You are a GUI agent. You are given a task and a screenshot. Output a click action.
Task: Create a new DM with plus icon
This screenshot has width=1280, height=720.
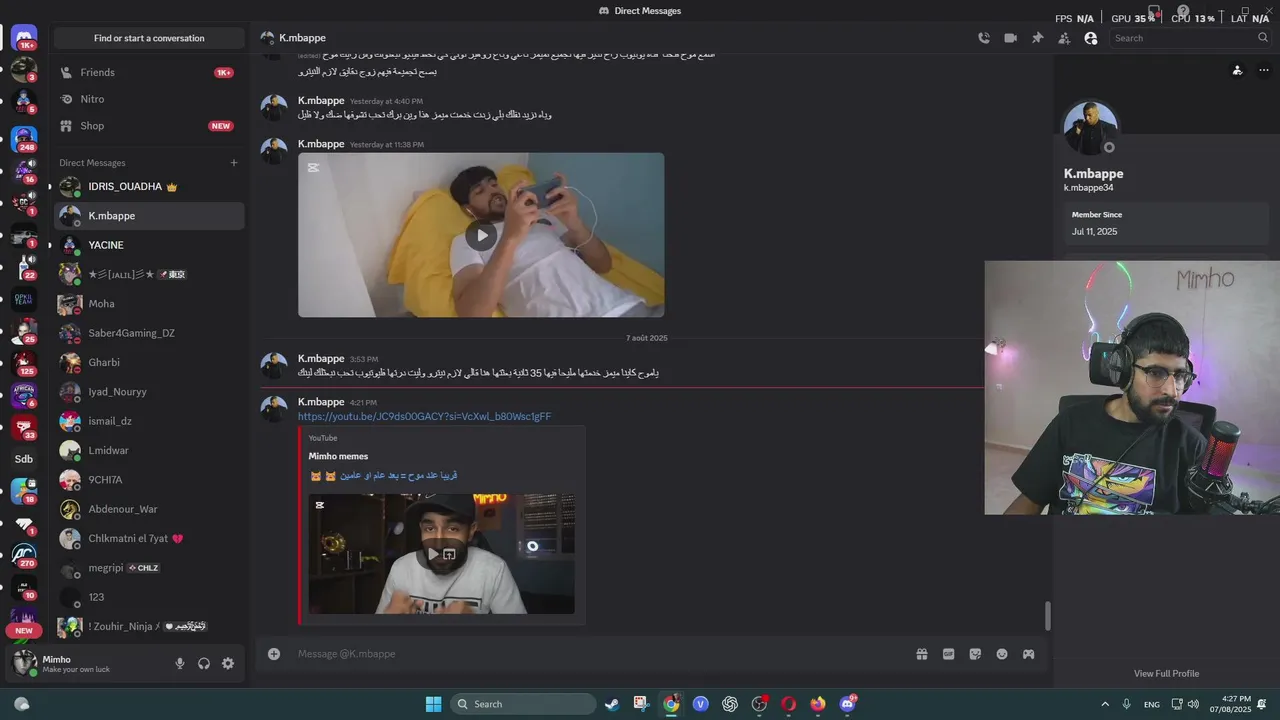(234, 163)
